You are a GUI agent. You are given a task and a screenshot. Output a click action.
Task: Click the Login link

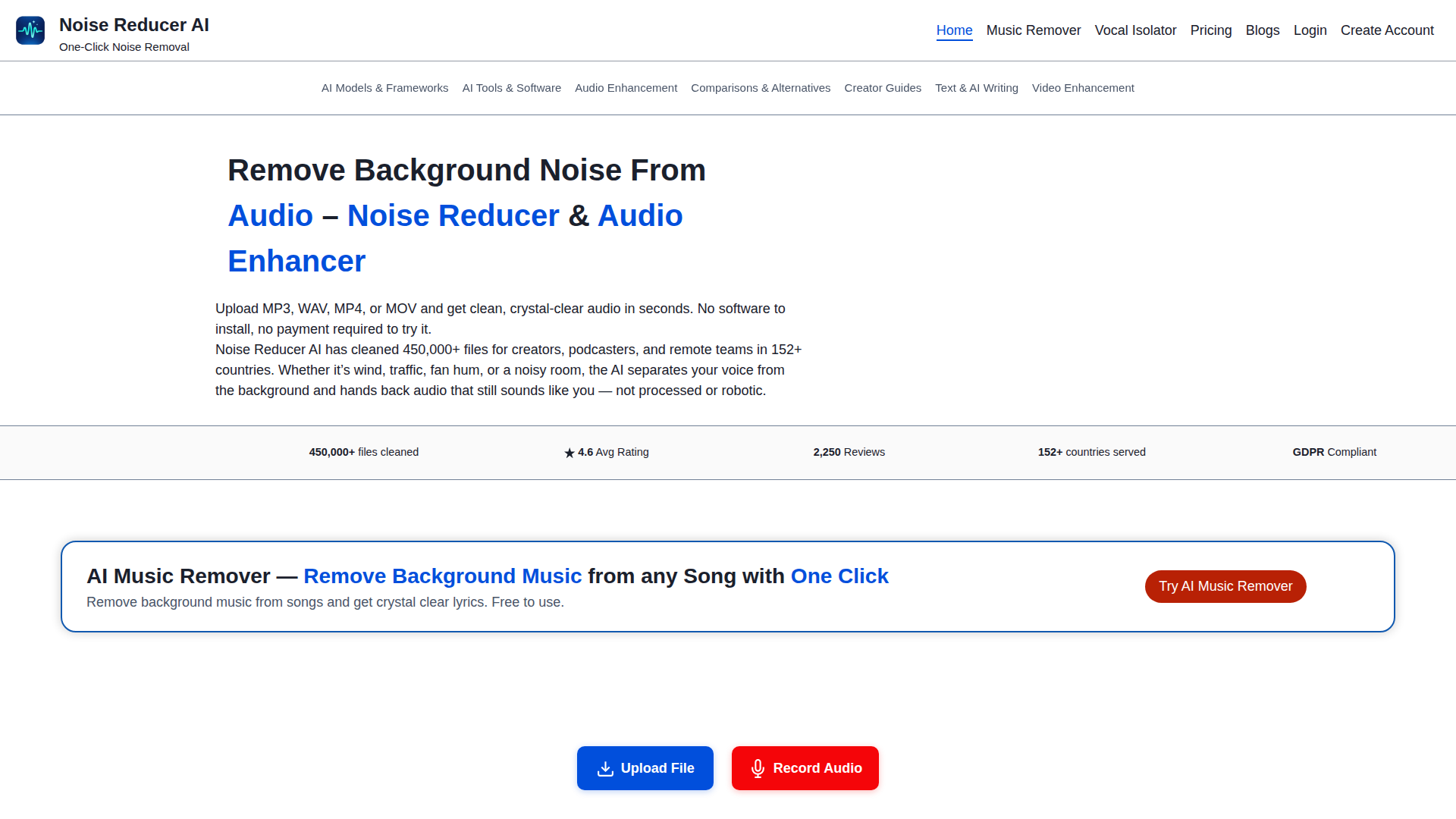point(1310,30)
